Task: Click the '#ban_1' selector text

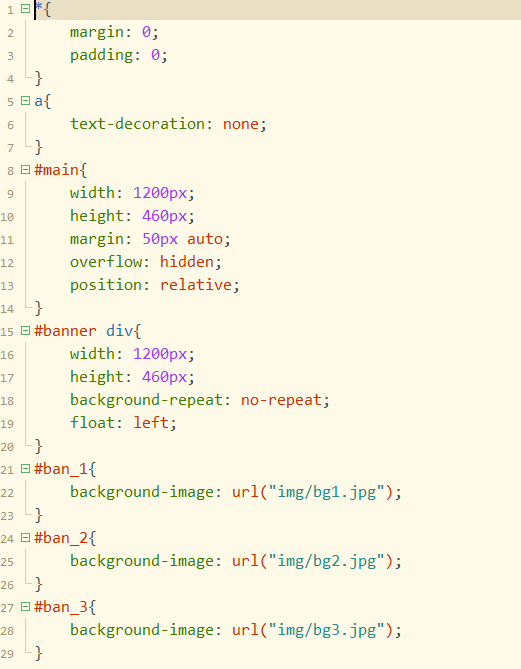Action: 61,469
